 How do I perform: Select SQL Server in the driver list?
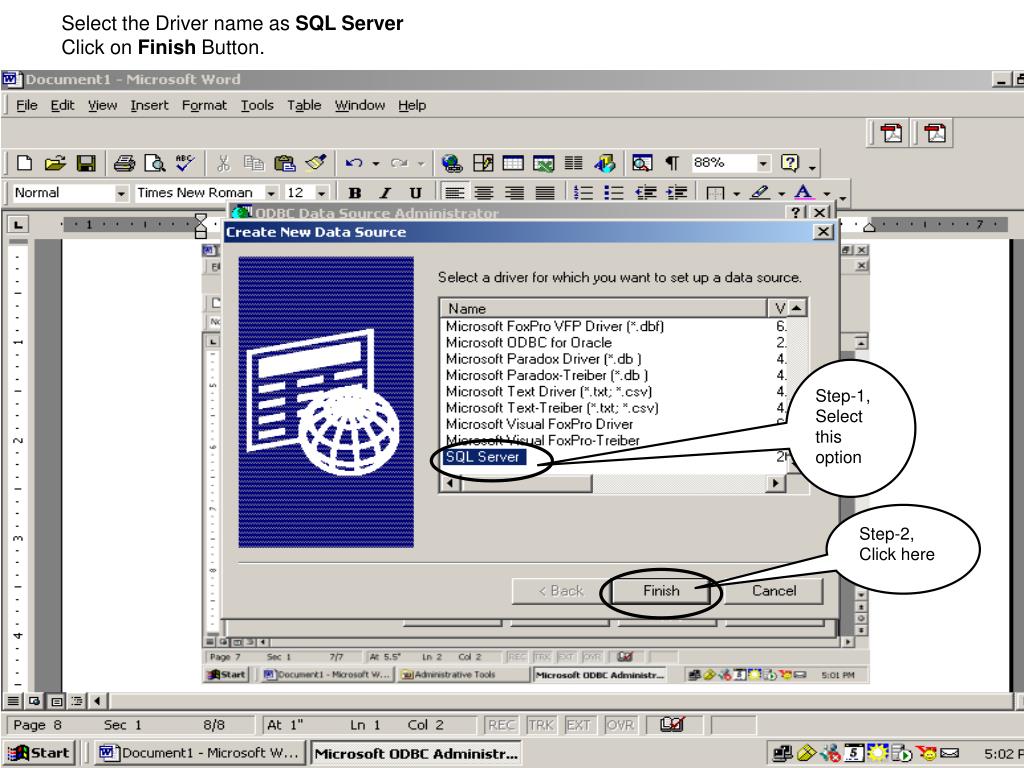483,456
